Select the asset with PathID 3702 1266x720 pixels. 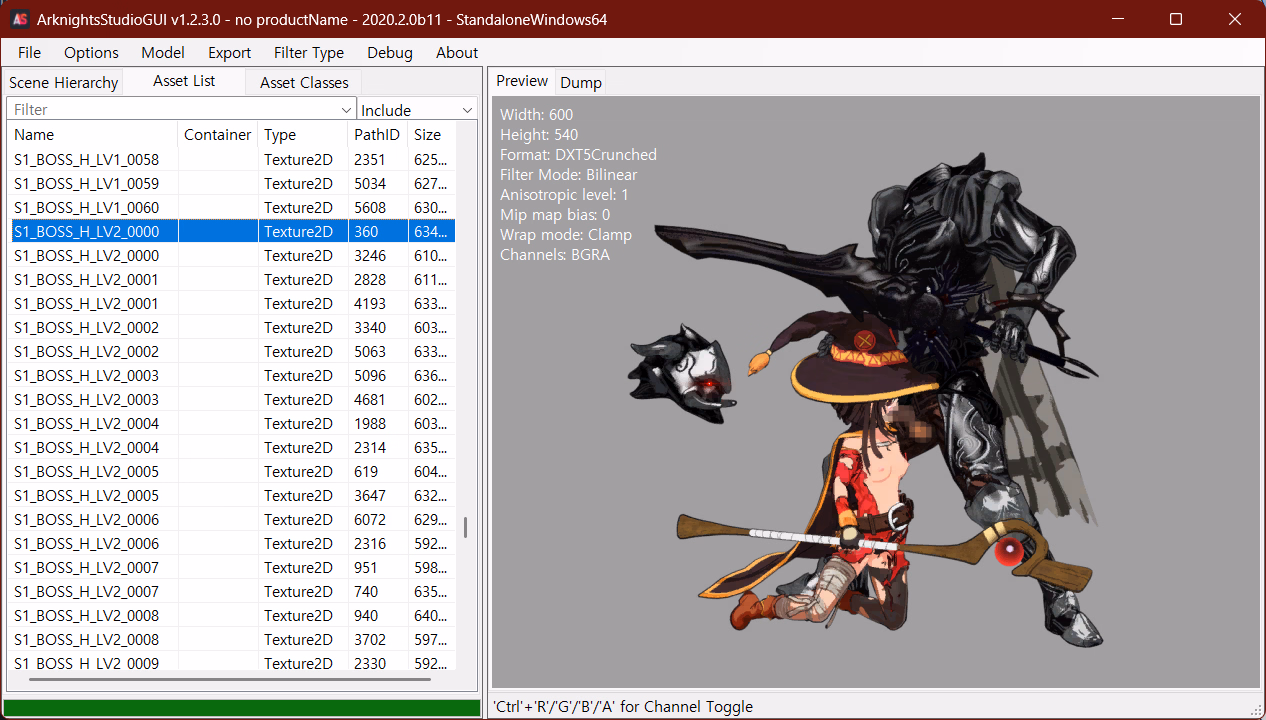[x=233, y=639]
